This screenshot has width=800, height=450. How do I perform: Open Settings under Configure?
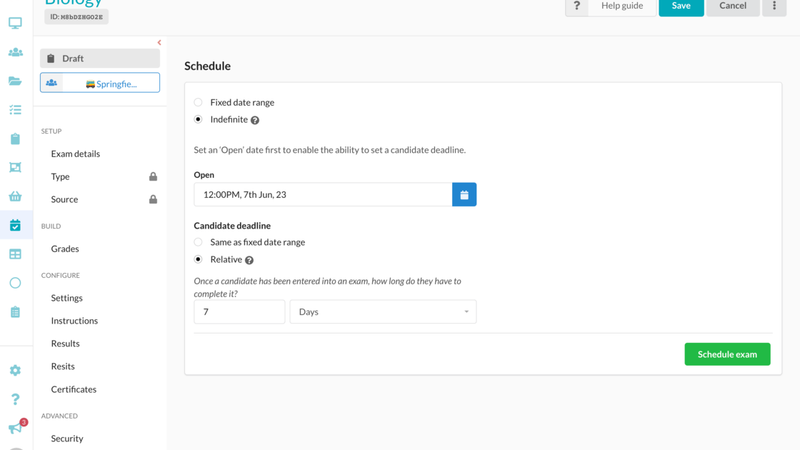(67, 298)
